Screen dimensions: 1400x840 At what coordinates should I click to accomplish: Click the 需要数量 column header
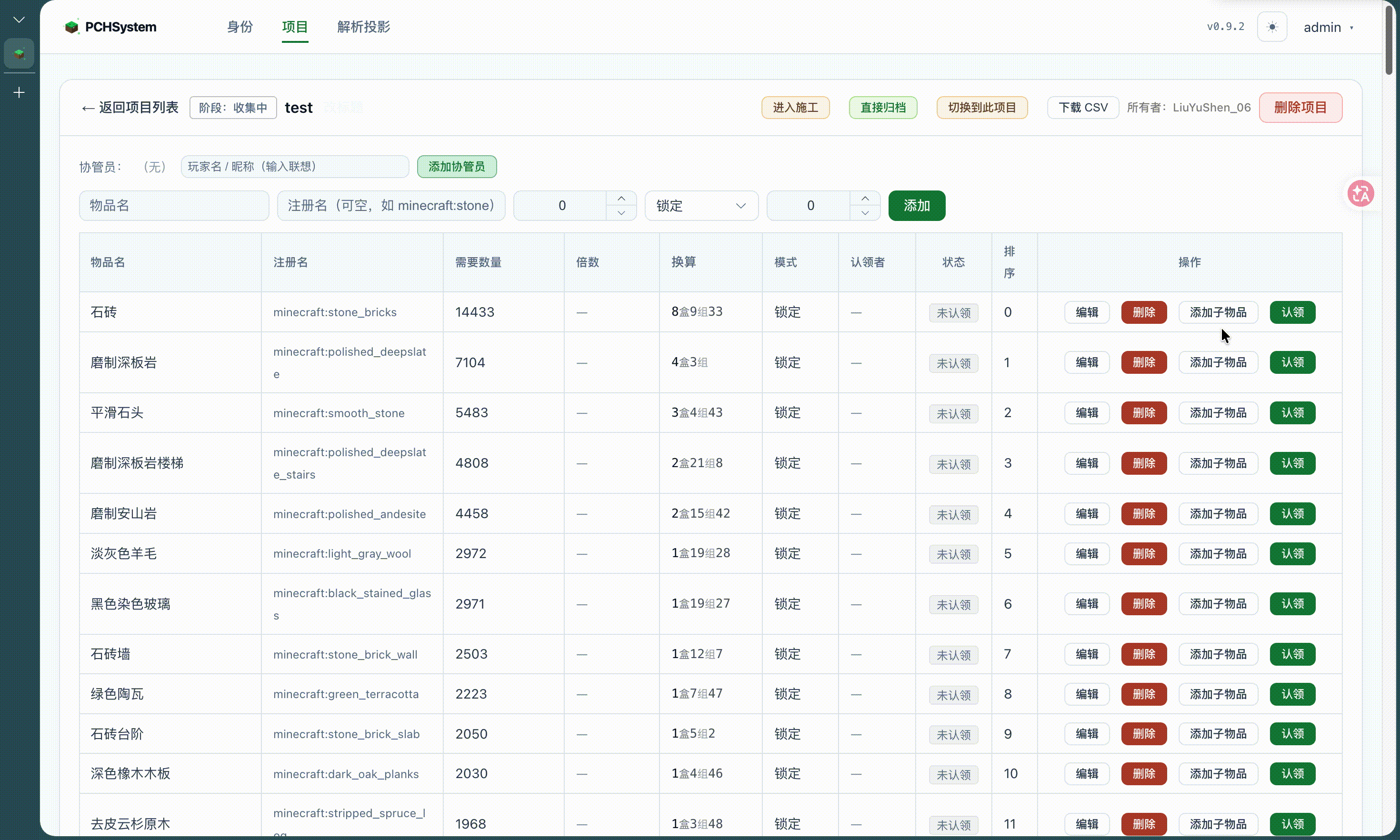[x=478, y=262]
